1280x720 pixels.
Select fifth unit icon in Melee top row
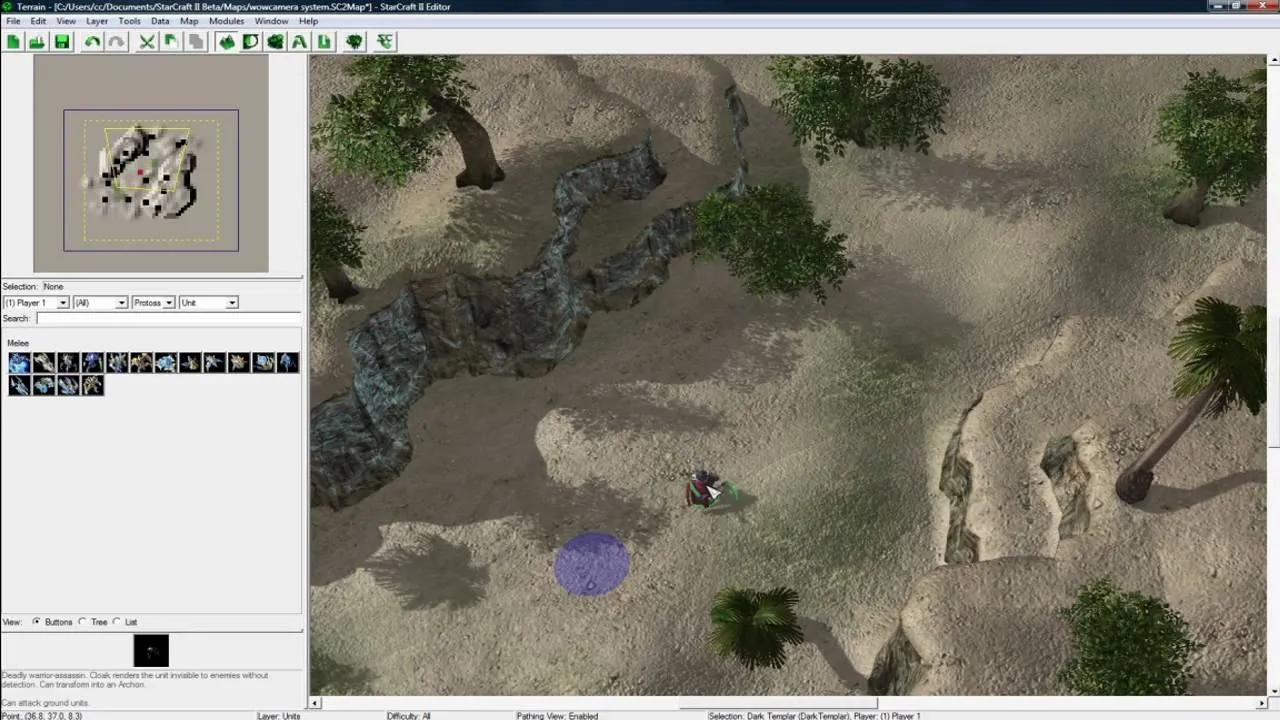coord(117,362)
